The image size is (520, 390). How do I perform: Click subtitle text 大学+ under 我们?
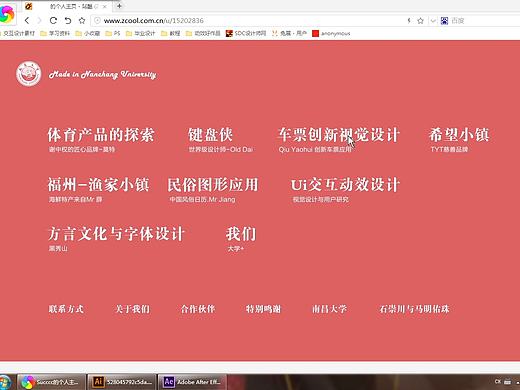[x=236, y=249]
